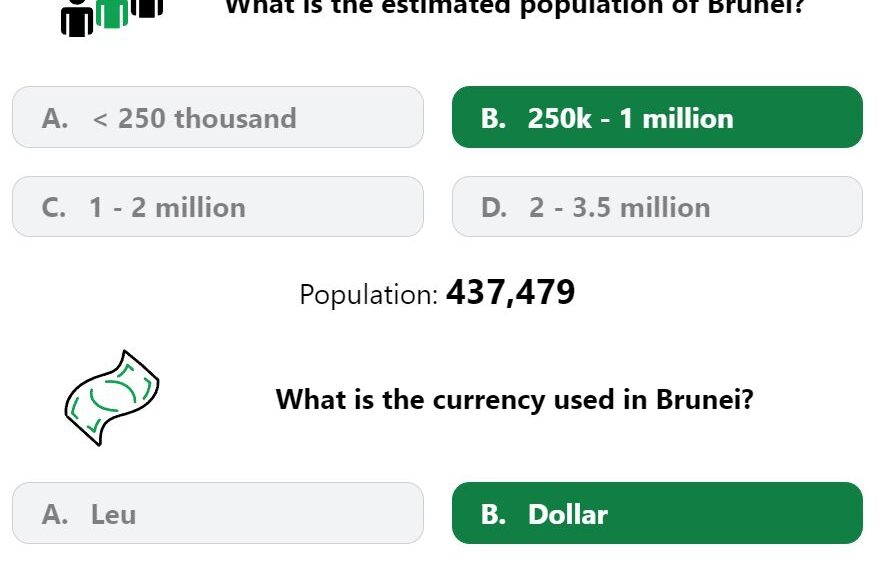Click the green banknote currency icon
This screenshot has height=570, width=878.
pyautogui.click(x=112, y=398)
